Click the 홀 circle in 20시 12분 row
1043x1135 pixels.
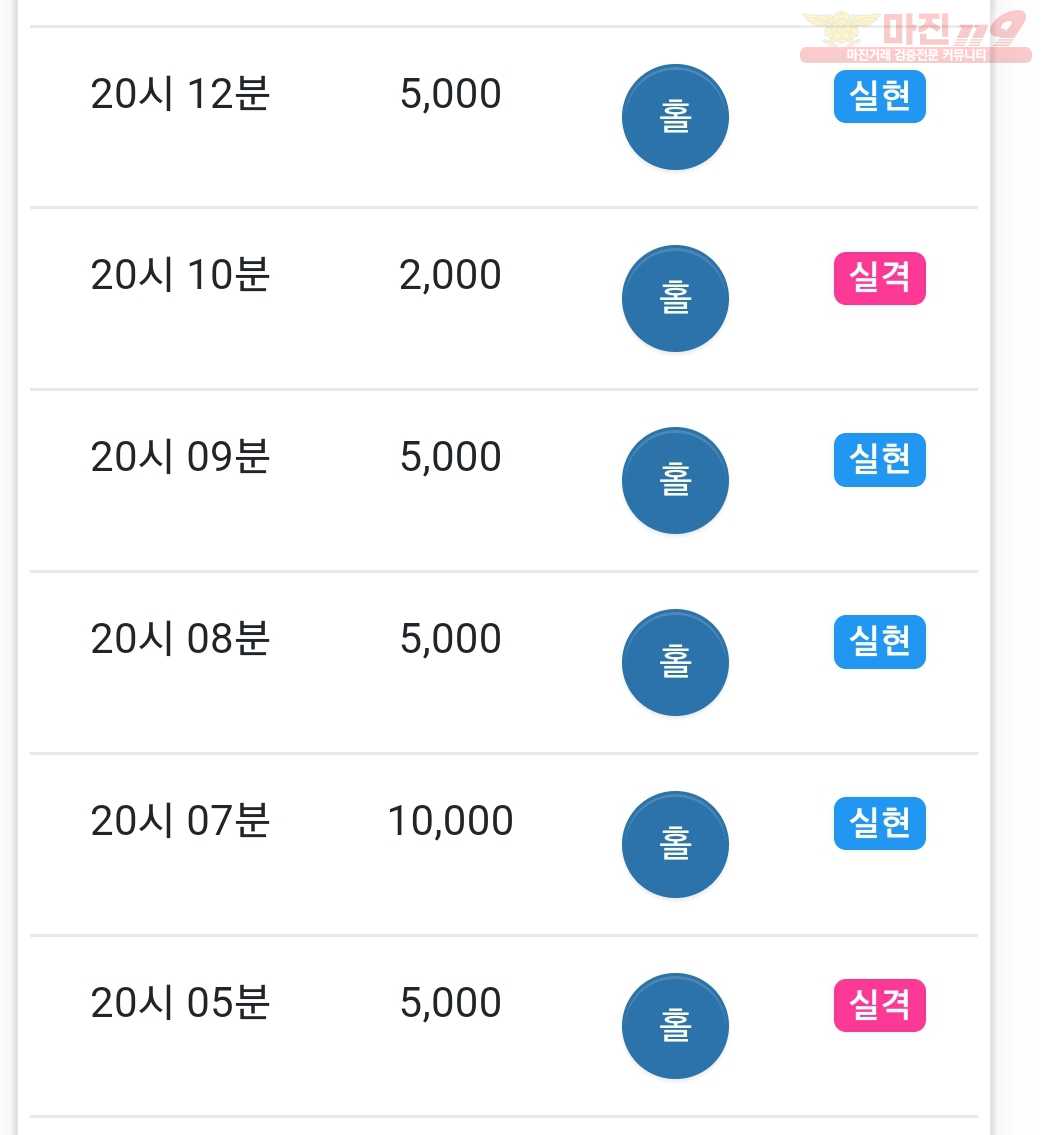tap(675, 117)
